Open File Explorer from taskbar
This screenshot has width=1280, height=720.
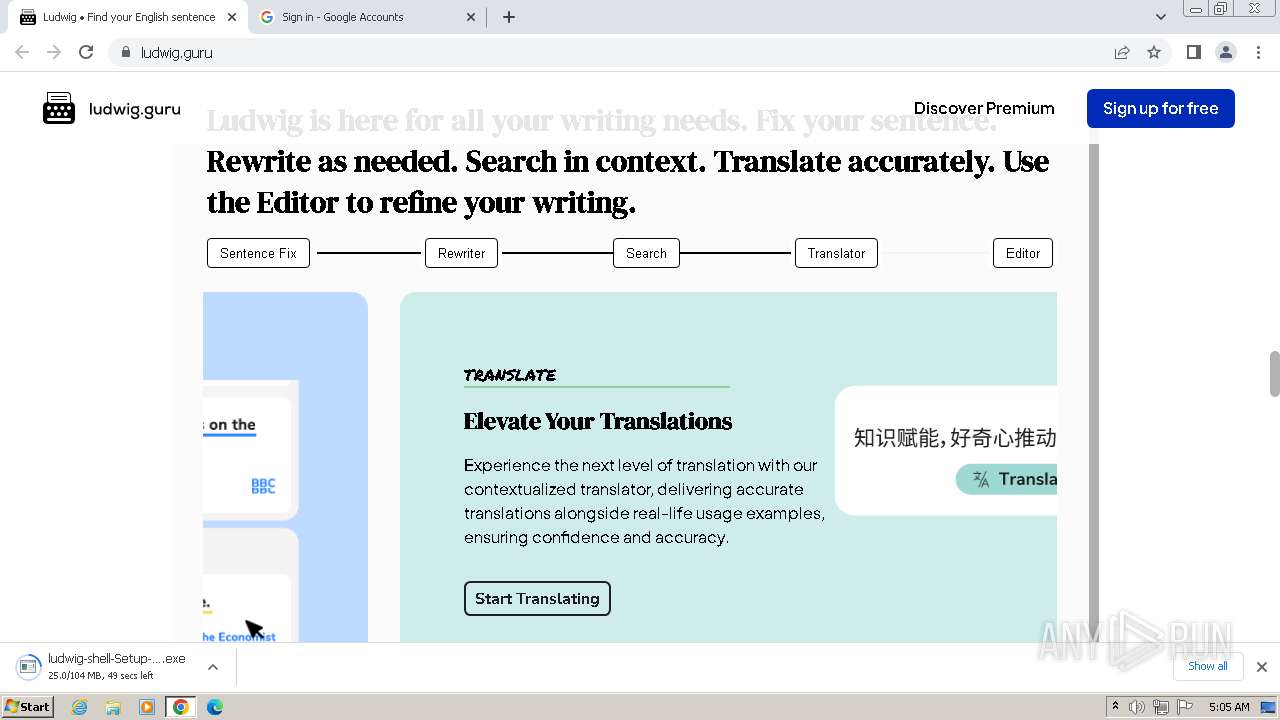113,707
